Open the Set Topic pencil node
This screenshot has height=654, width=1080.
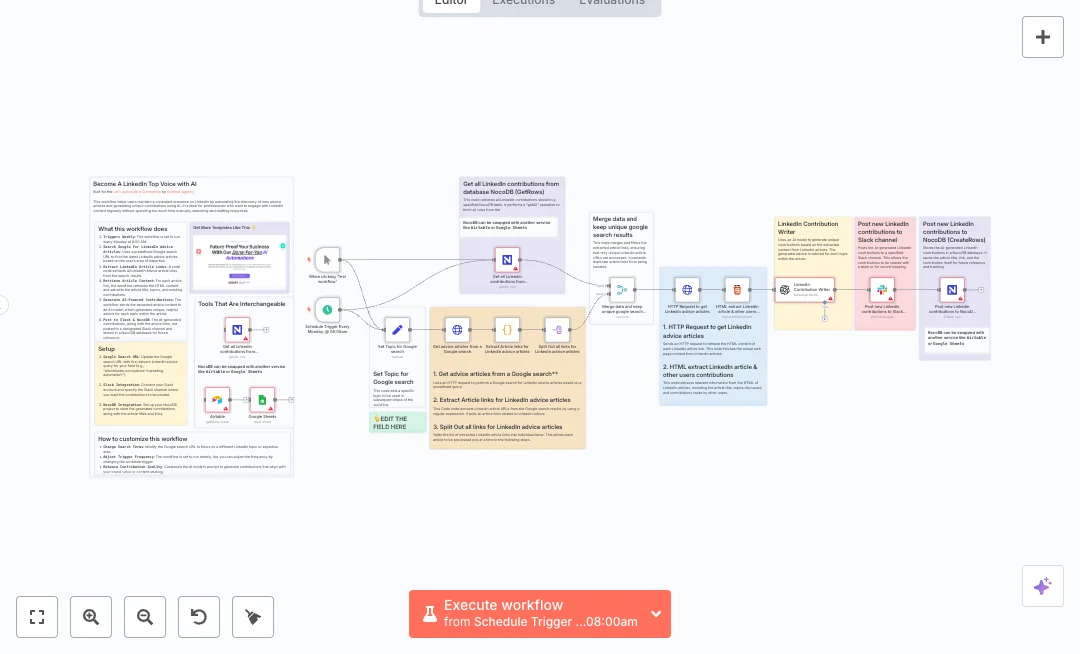tap(397, 329)
